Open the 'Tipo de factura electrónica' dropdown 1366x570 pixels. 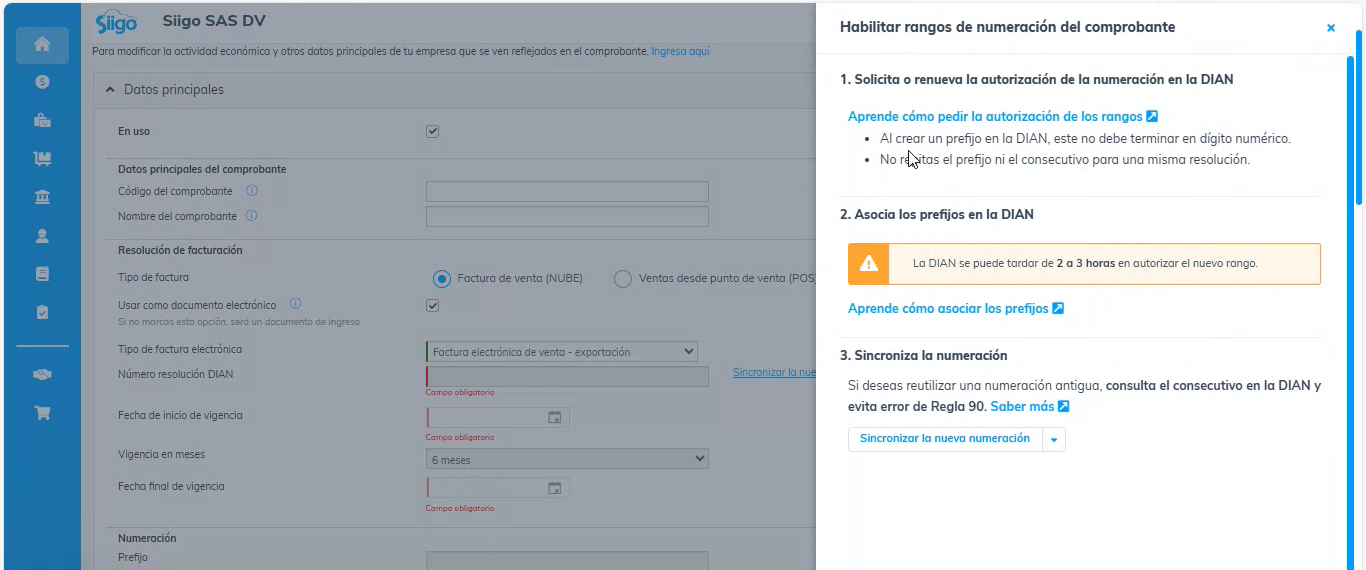tap(562, 352)
